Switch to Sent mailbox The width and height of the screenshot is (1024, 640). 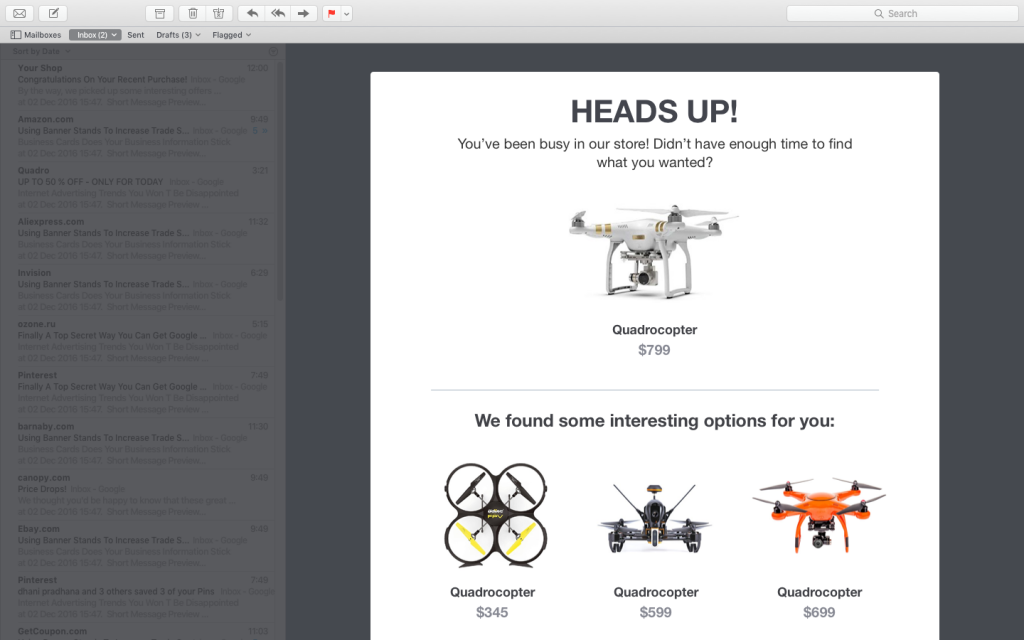[136, 35]
